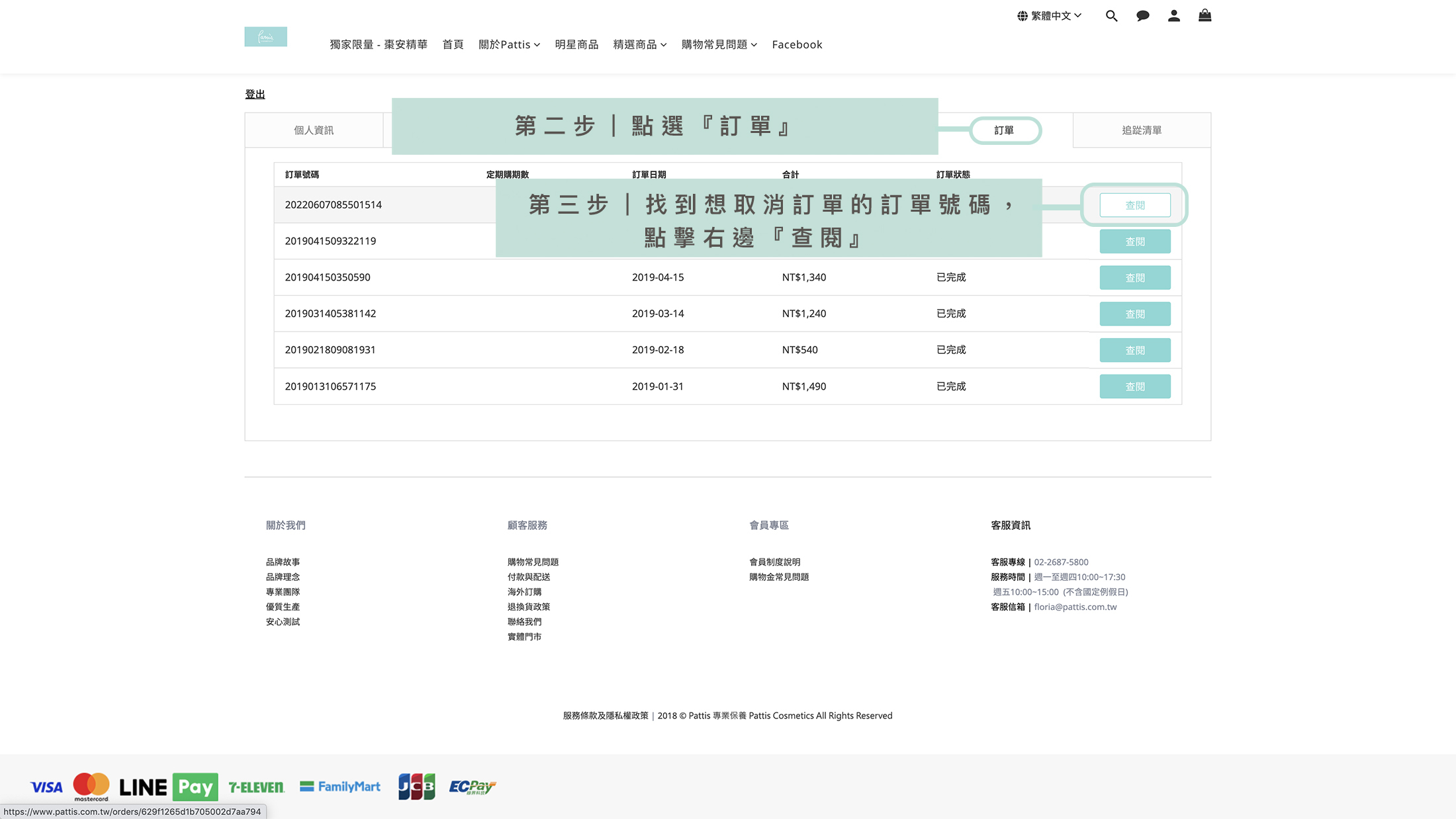Click 查閱 for order 20220607085501514
The width and height of the screenshot is (1456, 819).
point(1134,205)
